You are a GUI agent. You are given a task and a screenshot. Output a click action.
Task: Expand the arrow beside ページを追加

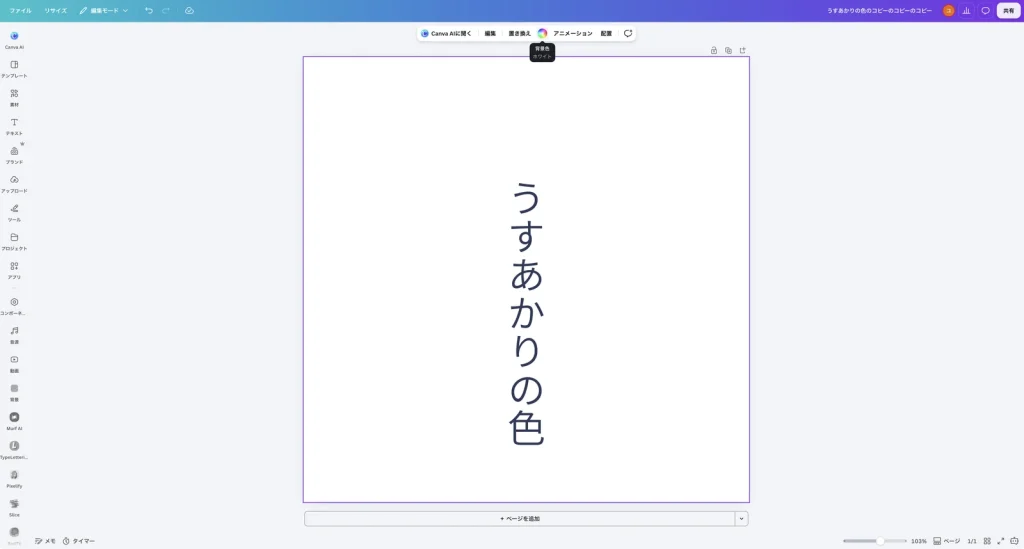point(741,519)
